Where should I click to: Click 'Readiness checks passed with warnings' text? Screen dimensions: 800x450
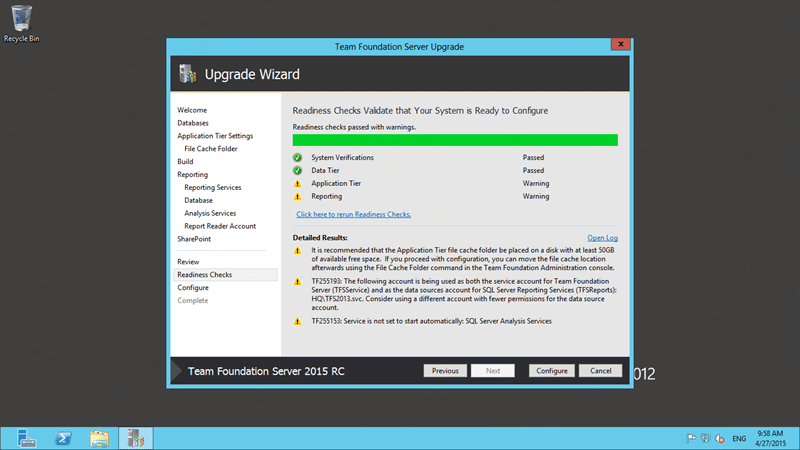point(354,127)
